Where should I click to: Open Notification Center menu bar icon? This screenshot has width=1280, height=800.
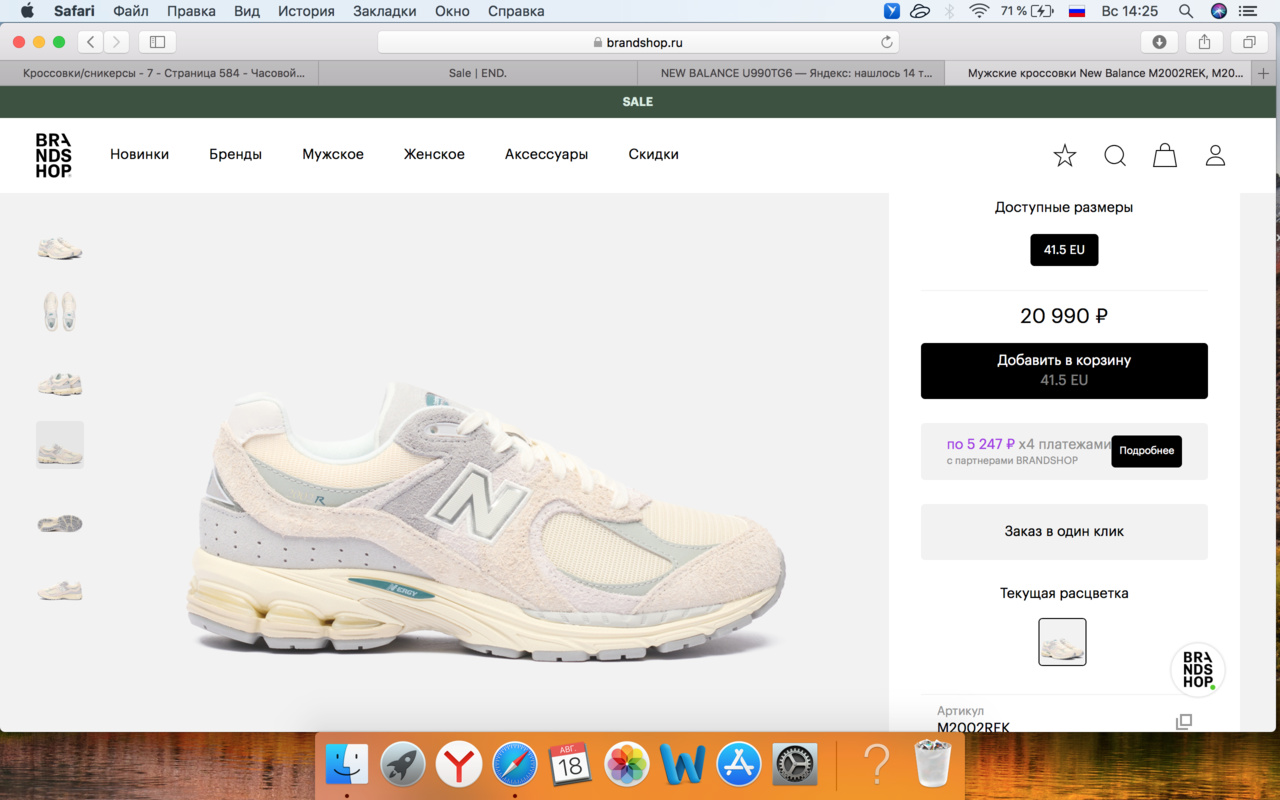click(1248, 11)
